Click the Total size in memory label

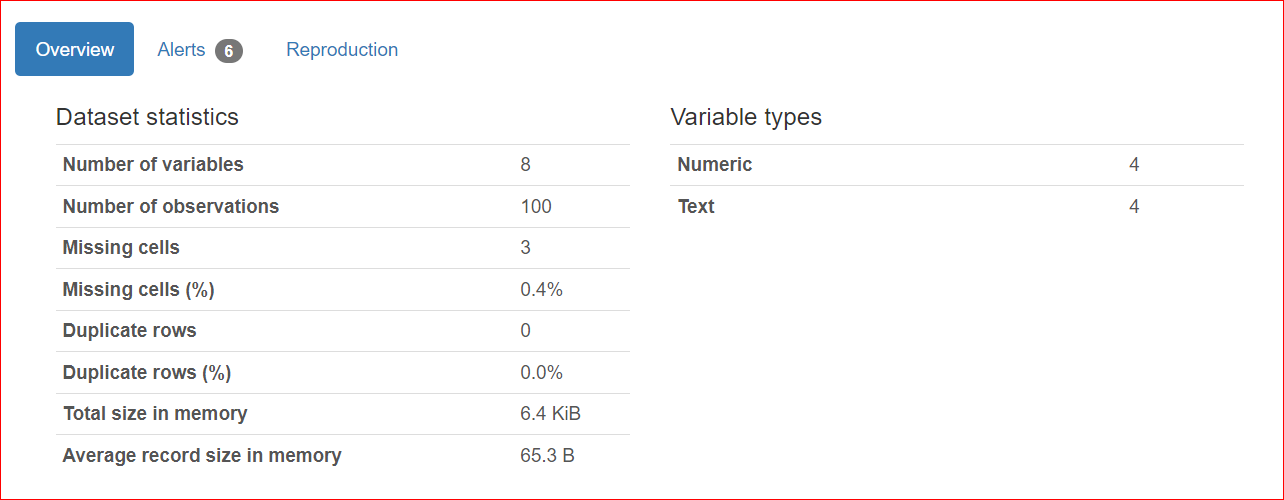pos(155,413)
